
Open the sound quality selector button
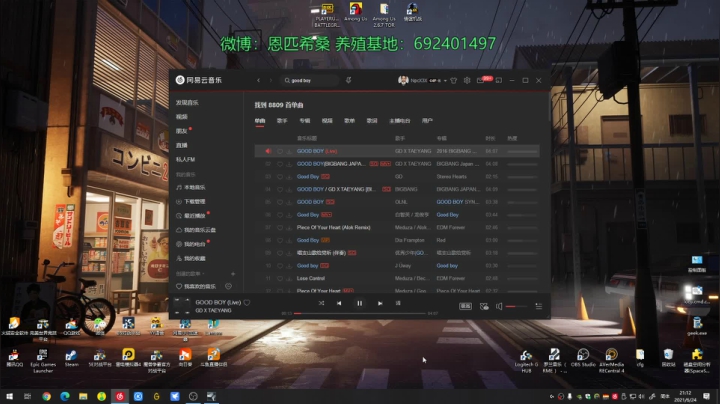coord(465,306)
